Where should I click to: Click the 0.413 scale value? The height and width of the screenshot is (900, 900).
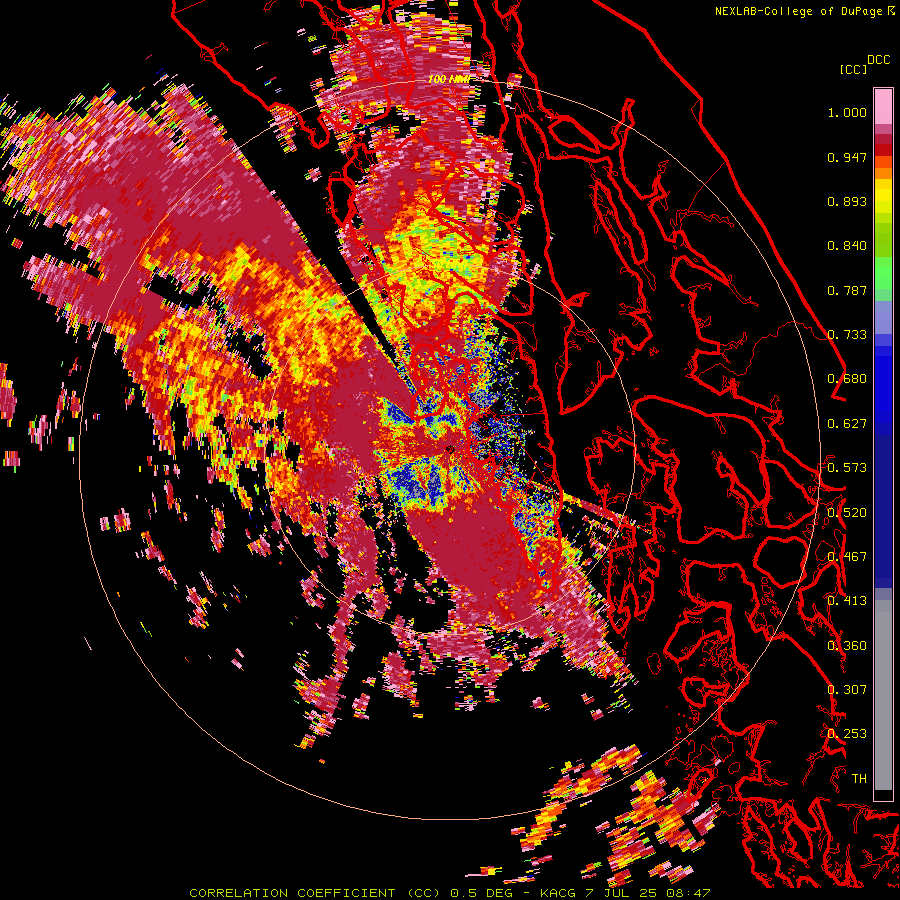coord(847,601)
